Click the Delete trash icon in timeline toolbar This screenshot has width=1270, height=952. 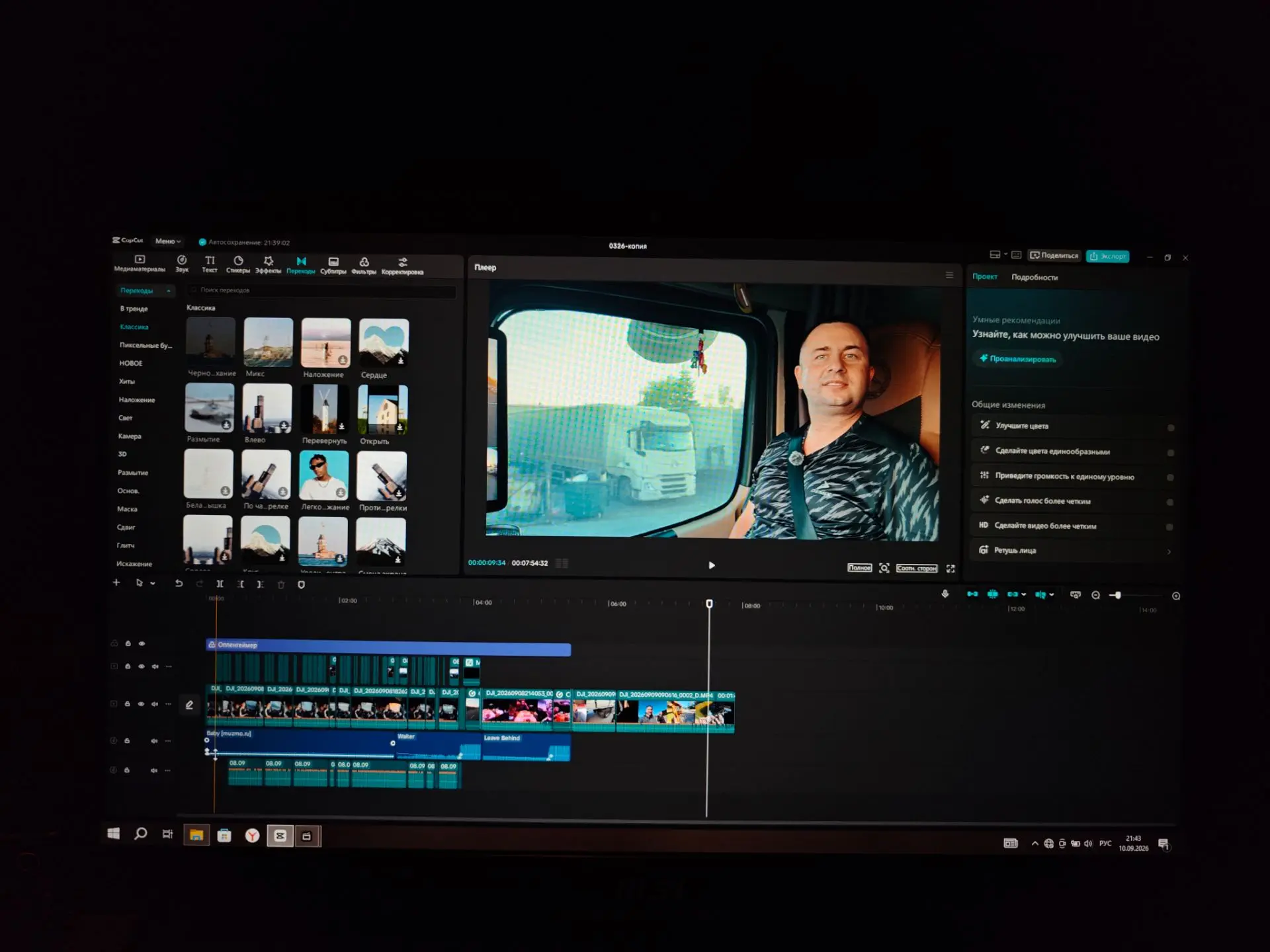(x=280, y=584)
